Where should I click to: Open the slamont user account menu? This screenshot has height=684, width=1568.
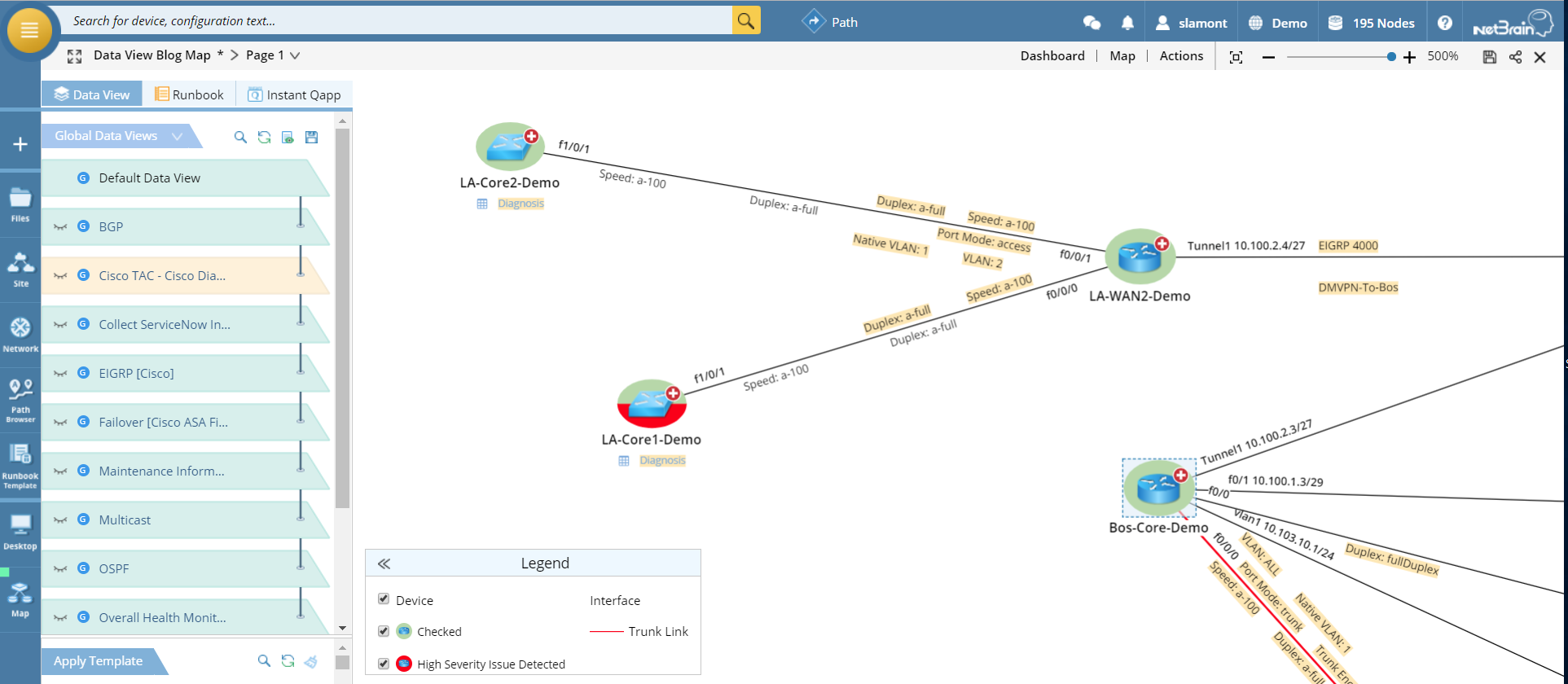pos(1191,23)
